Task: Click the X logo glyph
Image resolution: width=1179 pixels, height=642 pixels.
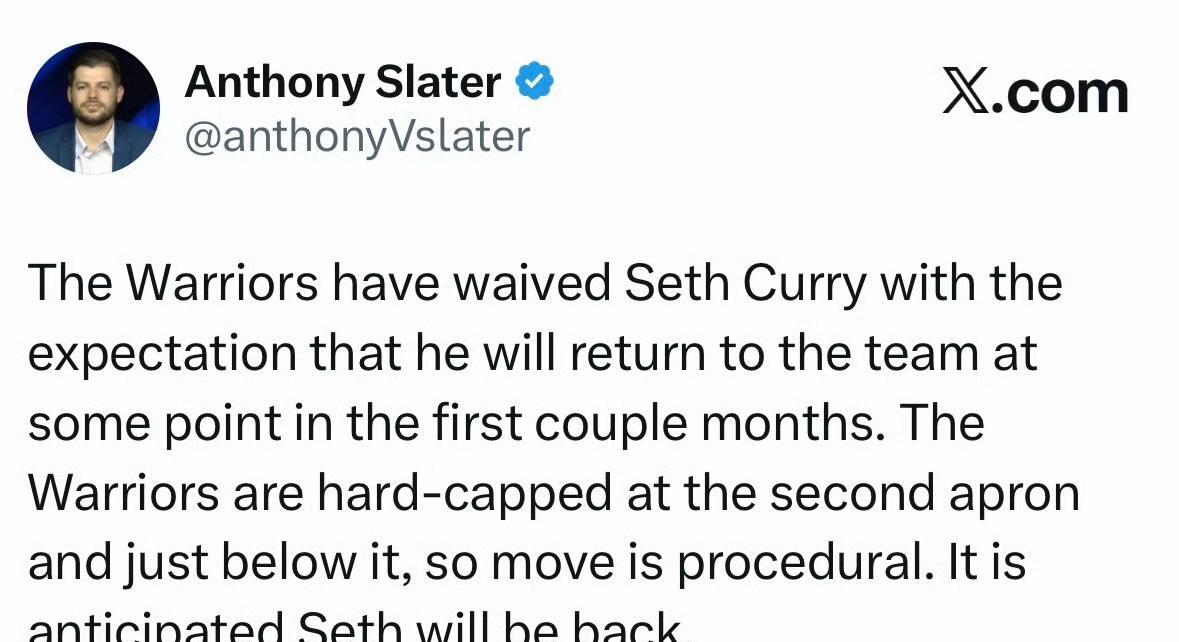Action: tap(964, 93)
